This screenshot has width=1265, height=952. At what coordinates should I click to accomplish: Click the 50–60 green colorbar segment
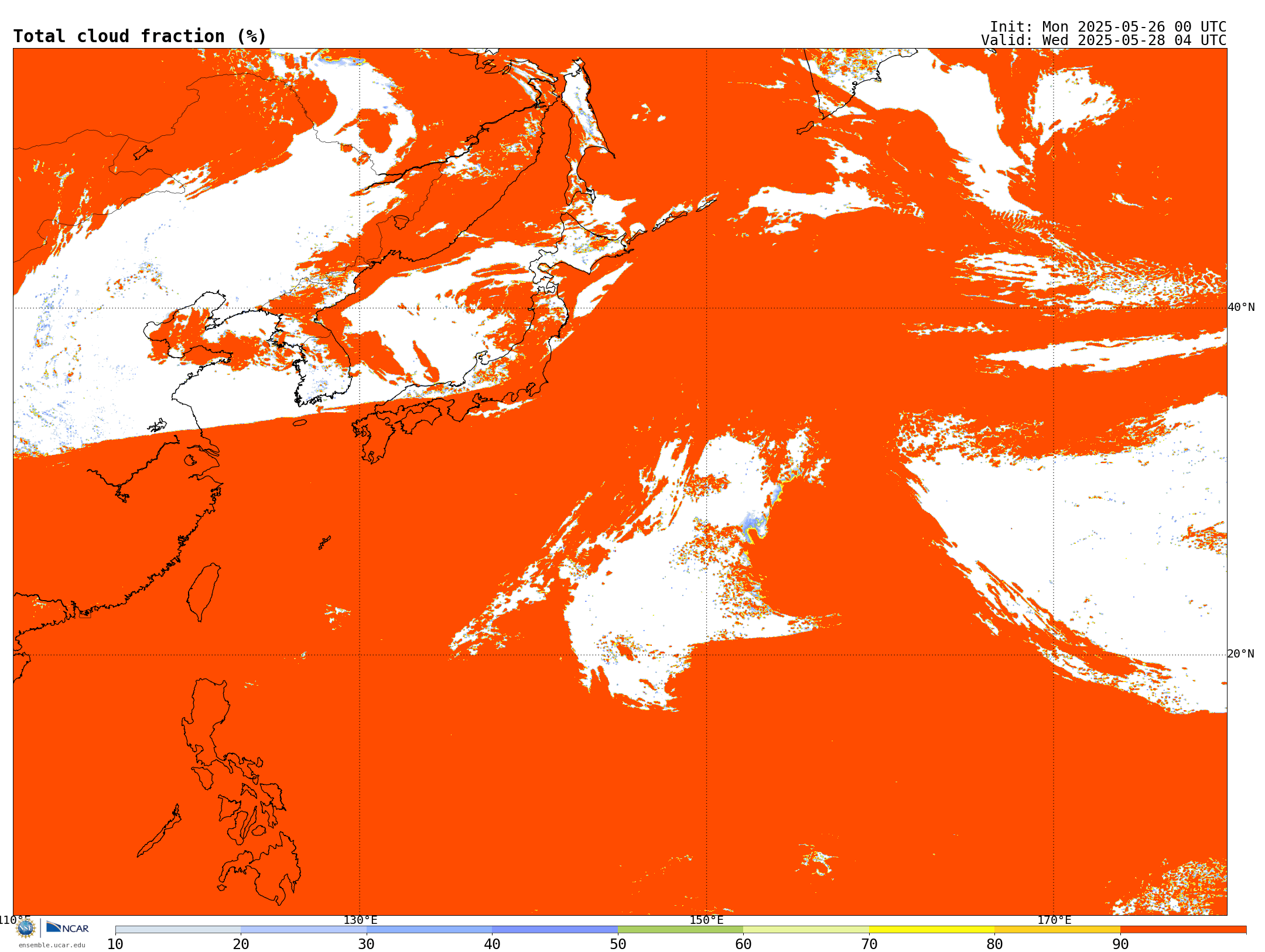tap(681, 930)
